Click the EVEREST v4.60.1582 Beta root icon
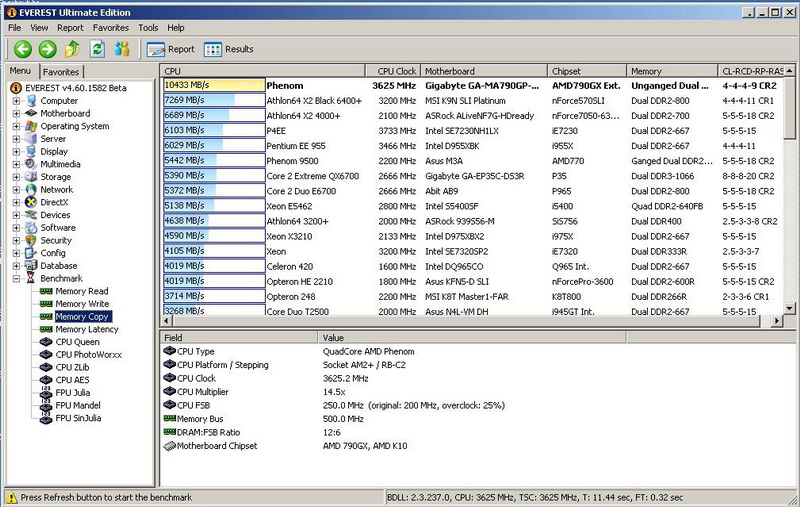The width and height of the screenshot is (800, 507). click(16, 88)
